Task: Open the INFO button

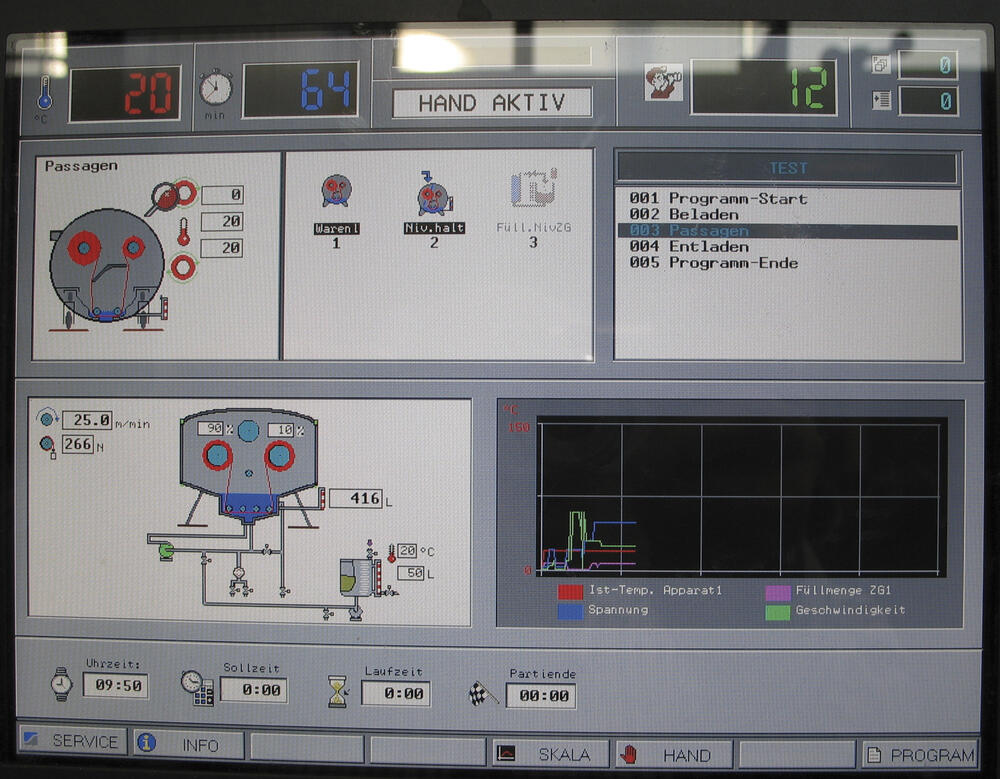Action: 189,744
